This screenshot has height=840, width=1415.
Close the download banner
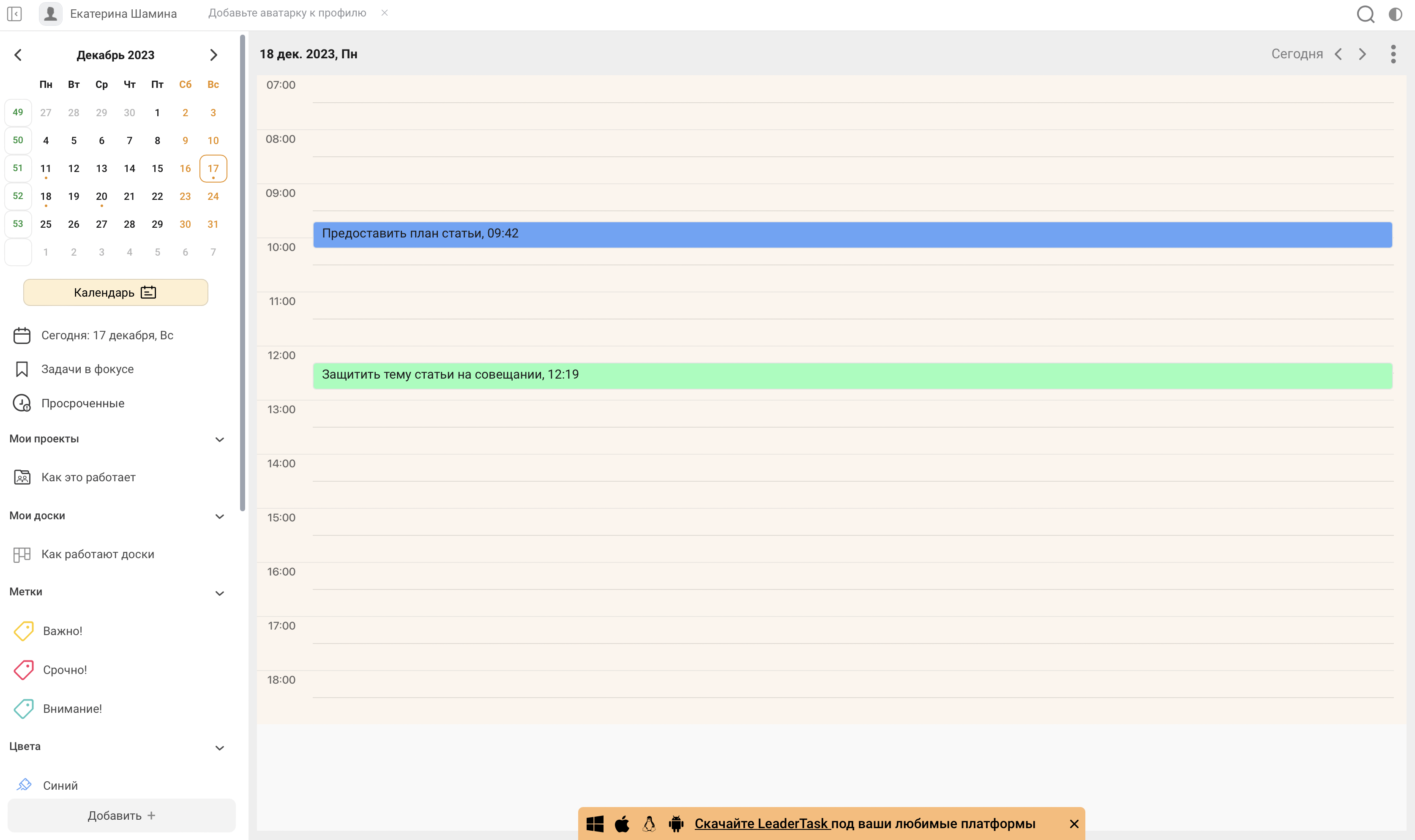click(x=1074, y=824)
